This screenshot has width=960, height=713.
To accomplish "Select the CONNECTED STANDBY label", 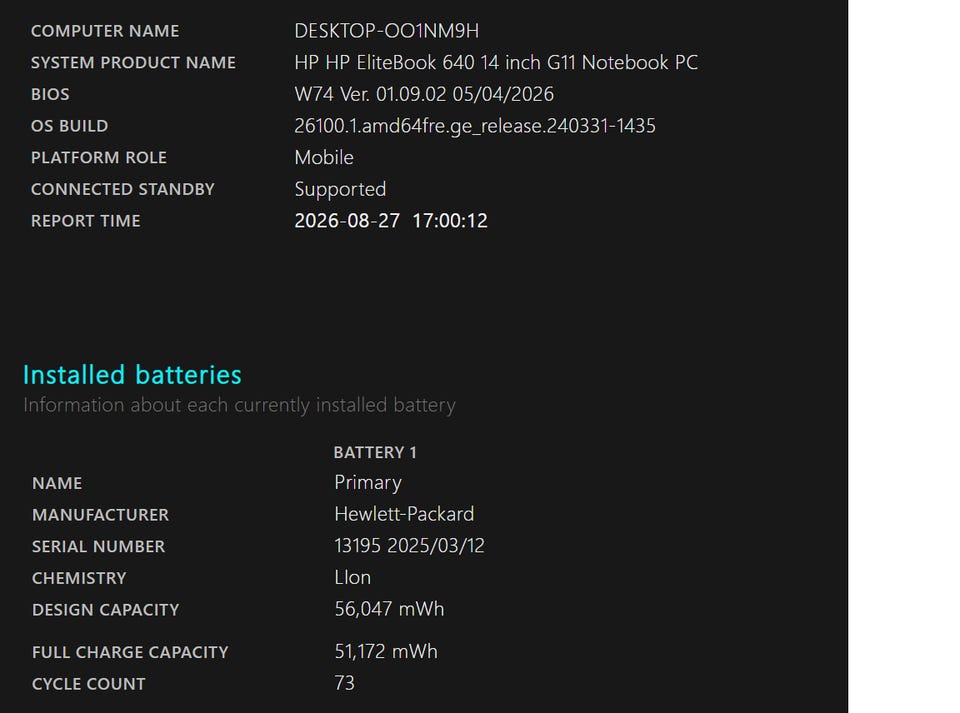I will (x=122, y=189).
